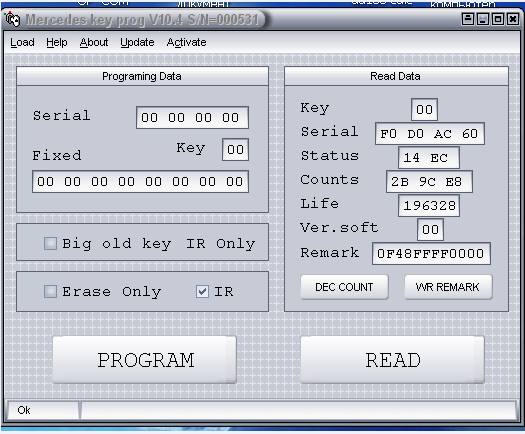Tick the Erase Only checkbox
Viewport: 525px width, 434px height.
[x=50, y=291]
